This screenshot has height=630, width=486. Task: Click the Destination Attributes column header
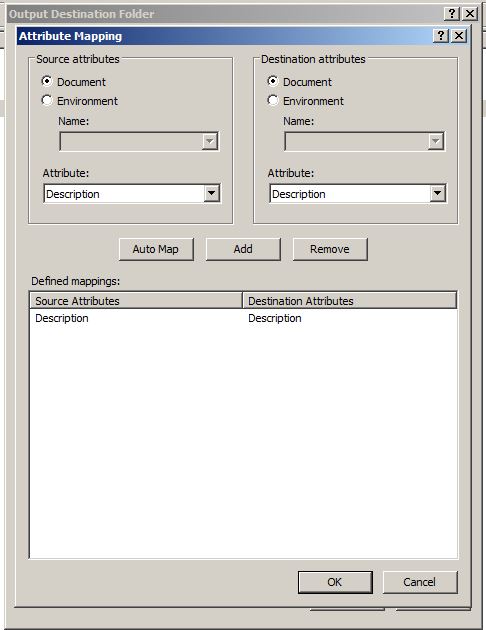[349, 301]
